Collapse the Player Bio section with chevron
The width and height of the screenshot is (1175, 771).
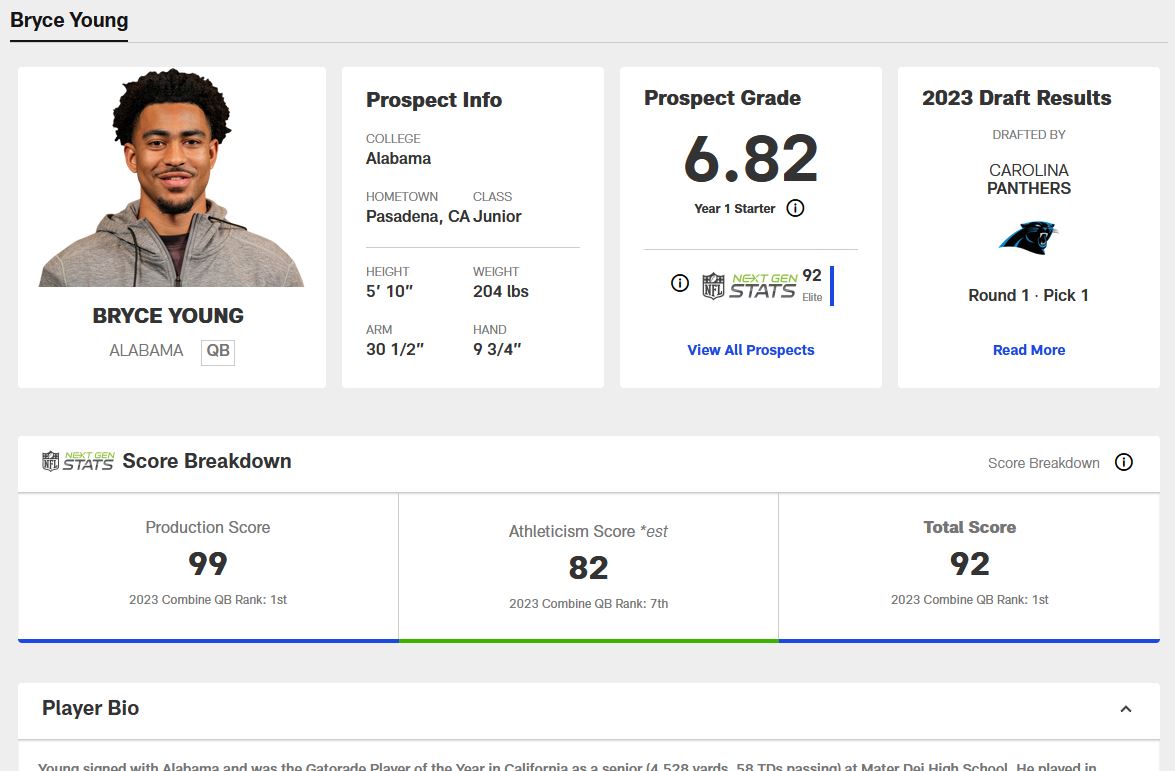point(1125,709)
